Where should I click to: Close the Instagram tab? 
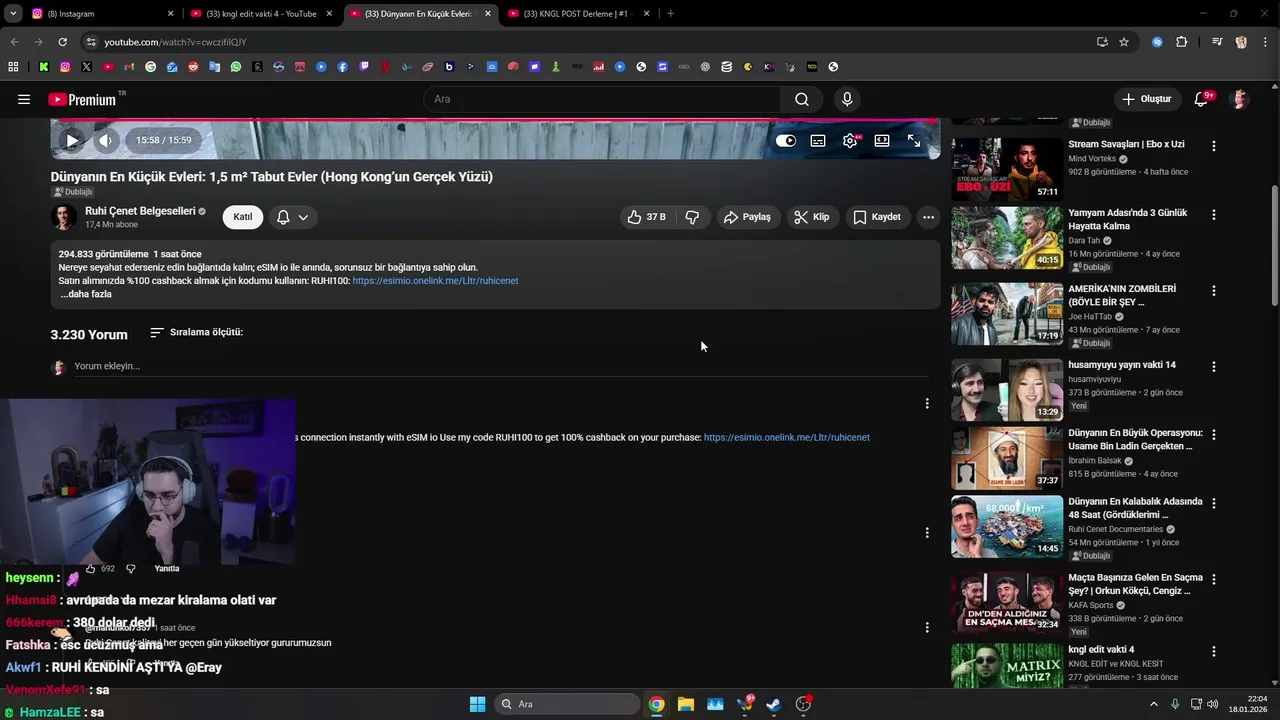pyautogui.click(x=170, y=14)
